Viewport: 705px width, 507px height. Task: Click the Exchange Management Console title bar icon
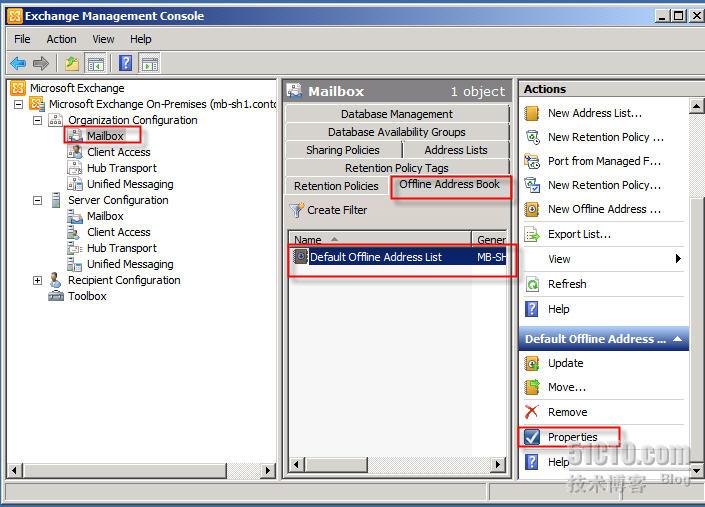pyautogui.click(x=15, y=16)
